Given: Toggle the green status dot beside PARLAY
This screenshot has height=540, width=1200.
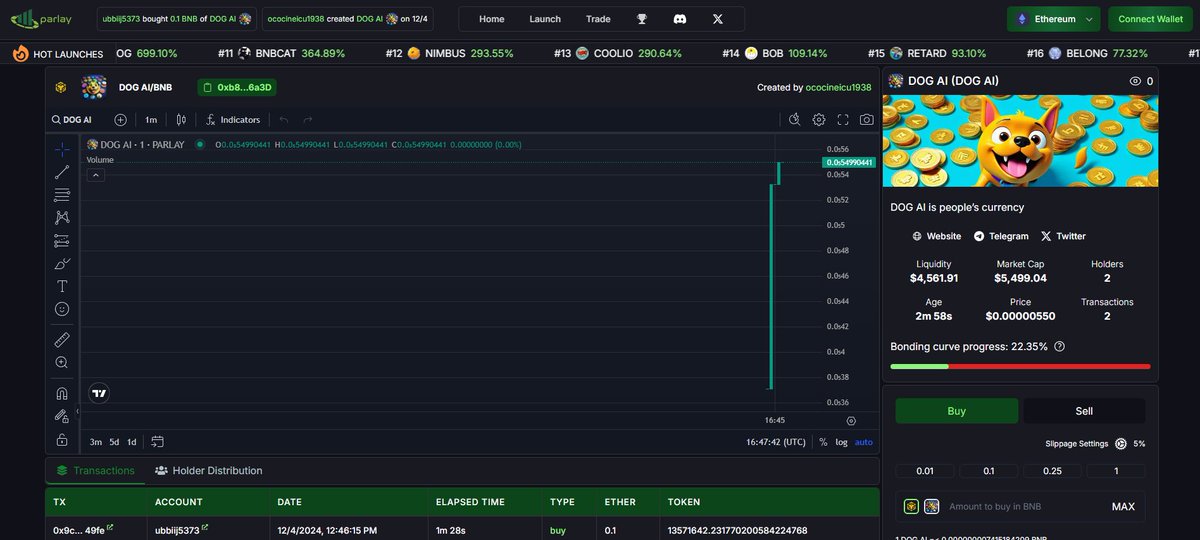Looking at the screenshot, I should tap(200, 145).
